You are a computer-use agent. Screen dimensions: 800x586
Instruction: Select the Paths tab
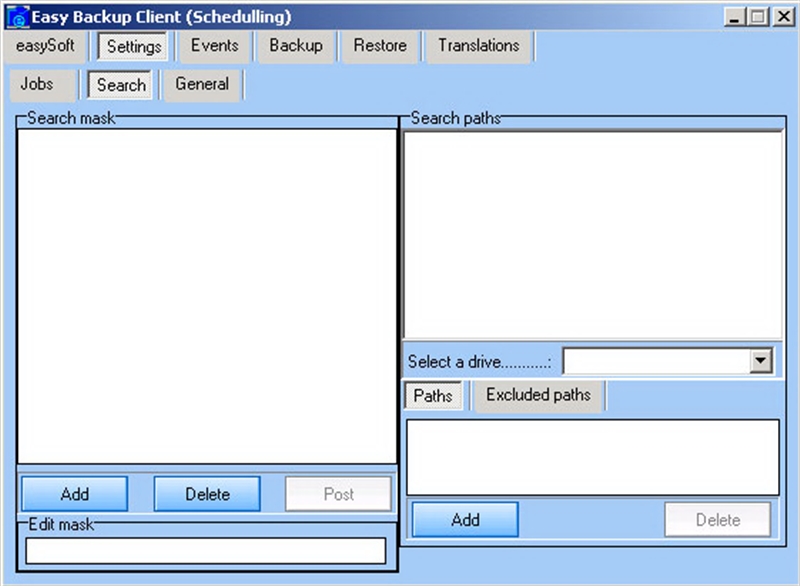coord(433,395)
